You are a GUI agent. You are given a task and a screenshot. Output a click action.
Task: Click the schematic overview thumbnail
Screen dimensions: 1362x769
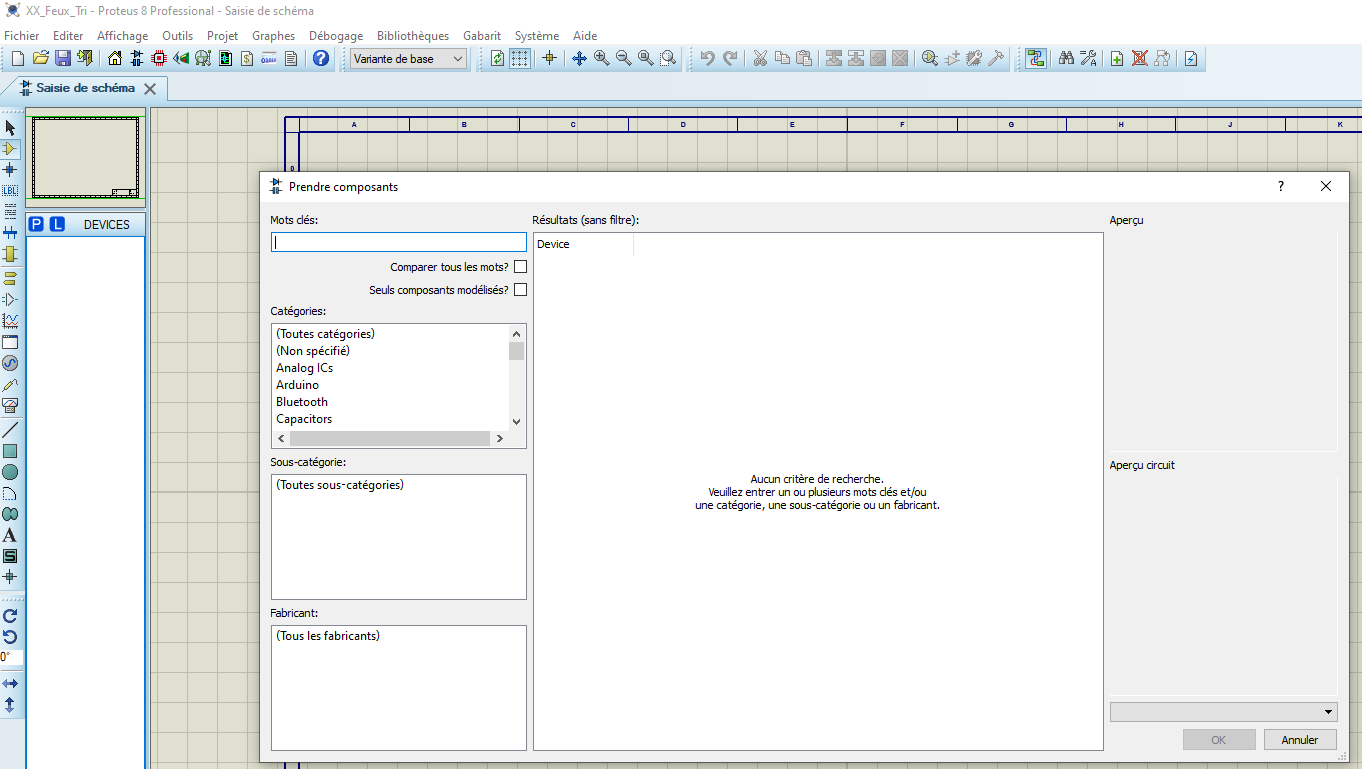coord(86,158)
